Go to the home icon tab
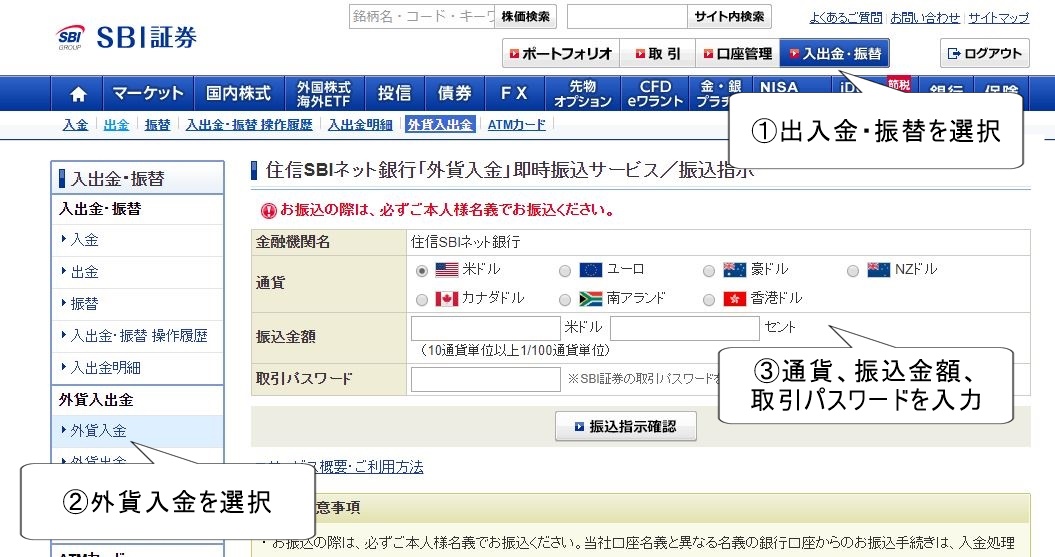 coord(78,94)
